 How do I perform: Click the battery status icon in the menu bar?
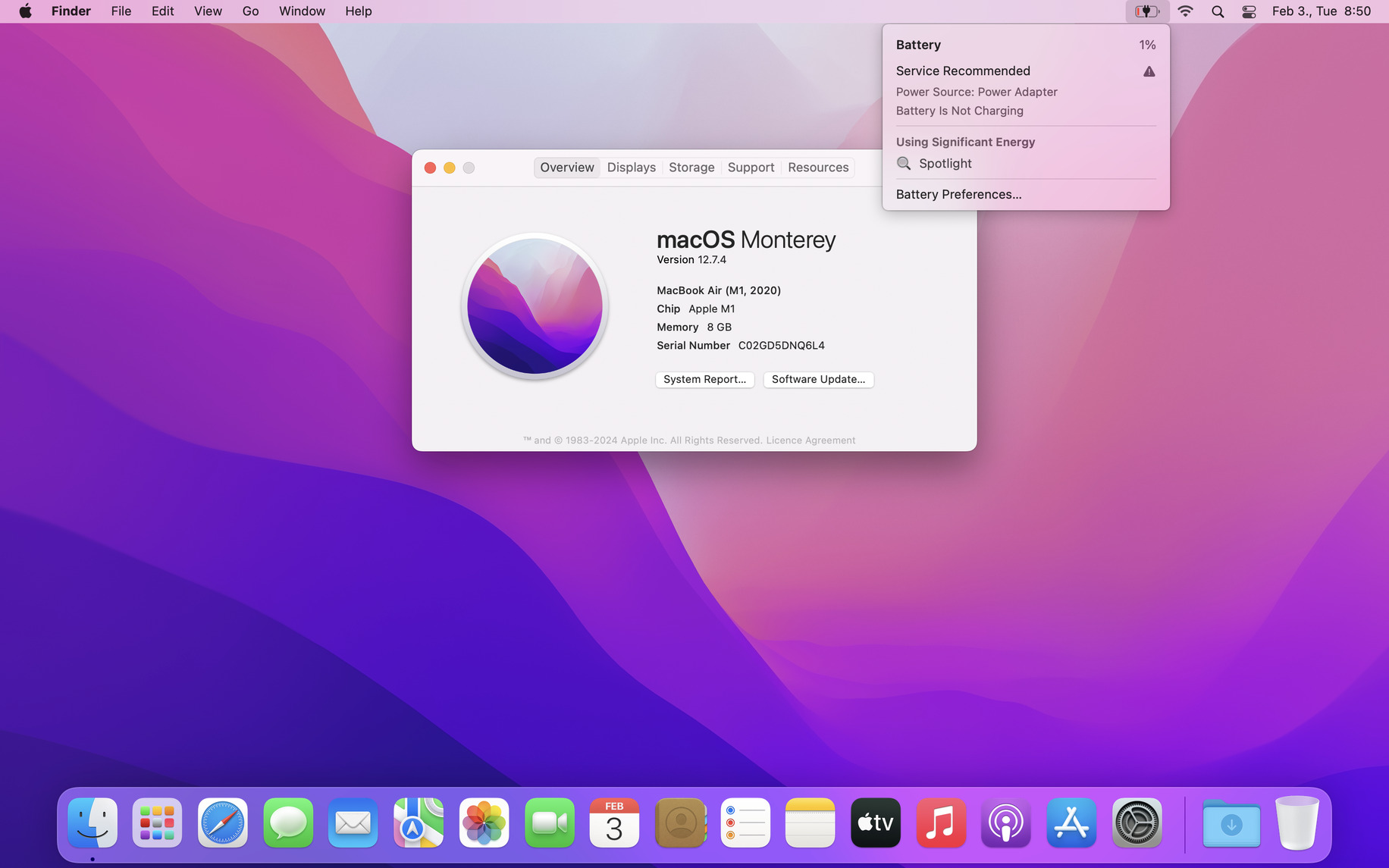point(1147,11)
